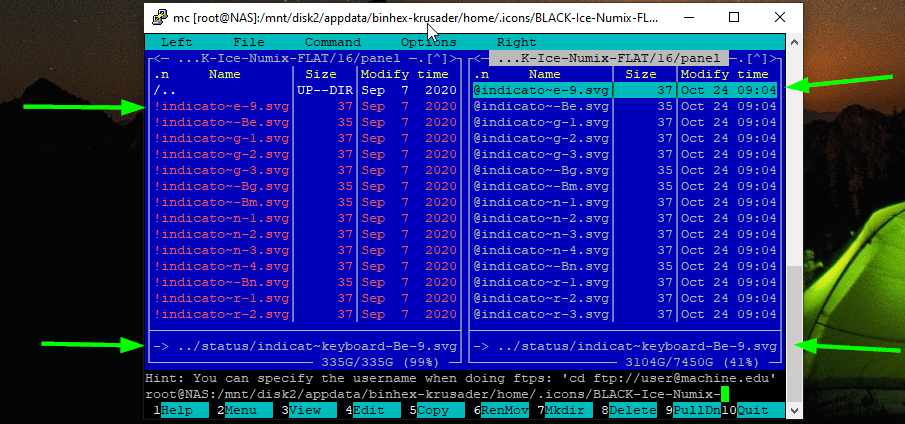Click the 7Mkdir function key button
Image resolution: width=905 pixels, height=424 pixels.
coord(565,410)
